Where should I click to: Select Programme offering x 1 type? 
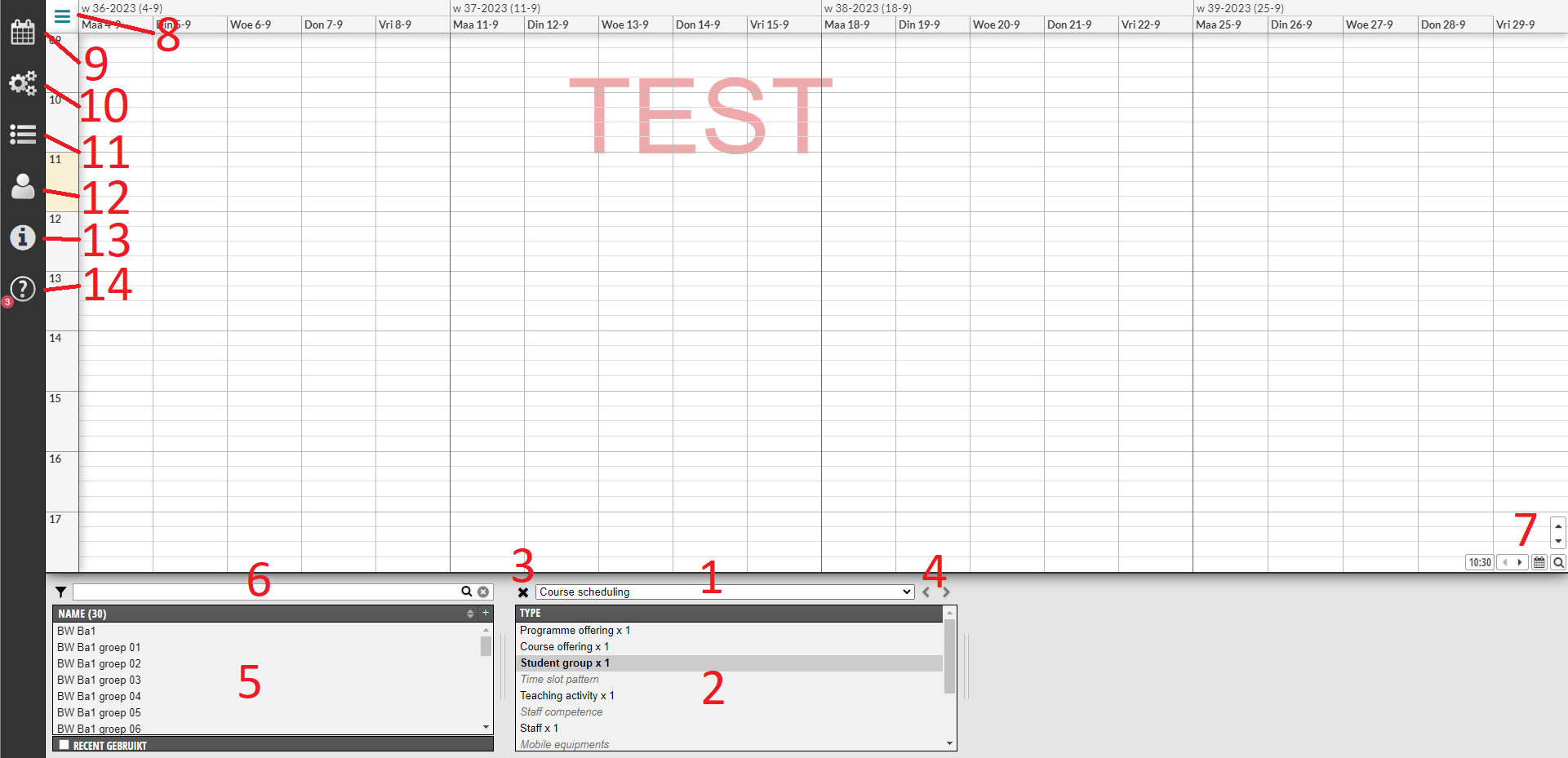tap(729, 631)
